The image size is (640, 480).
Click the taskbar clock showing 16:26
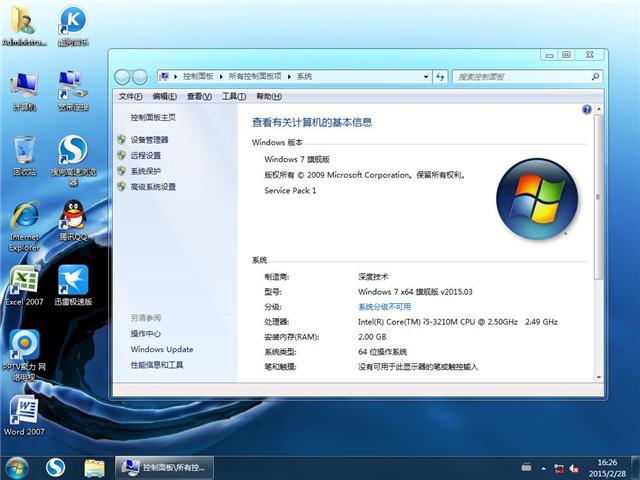click(607, 468)
